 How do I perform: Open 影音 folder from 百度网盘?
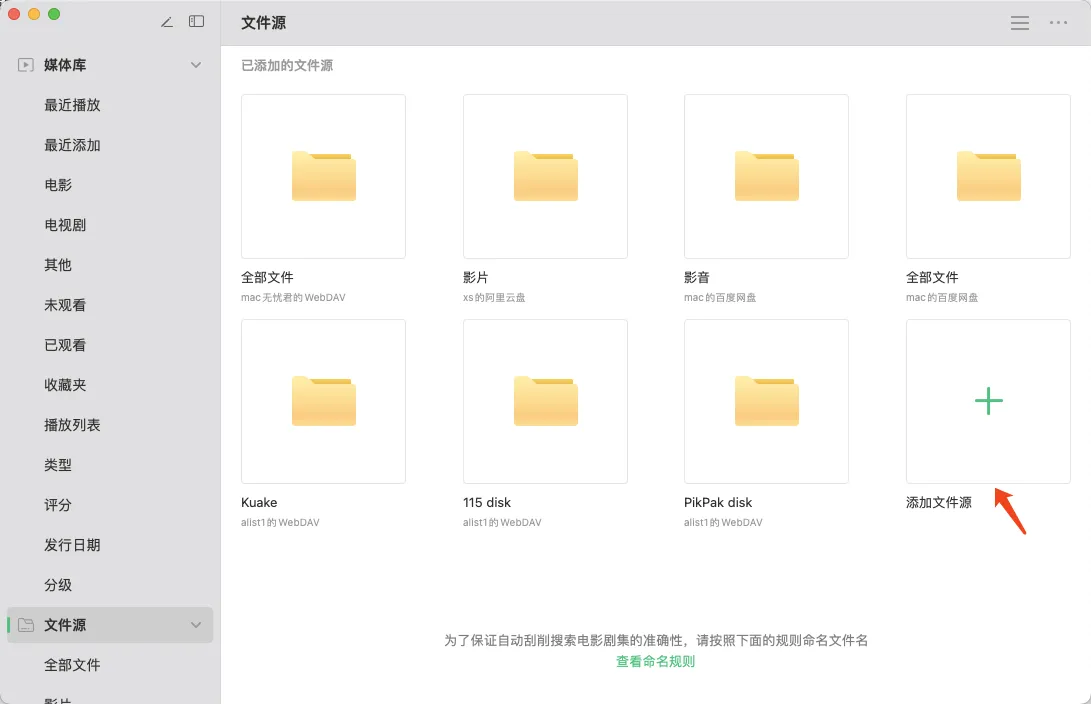tap(766, 176)
